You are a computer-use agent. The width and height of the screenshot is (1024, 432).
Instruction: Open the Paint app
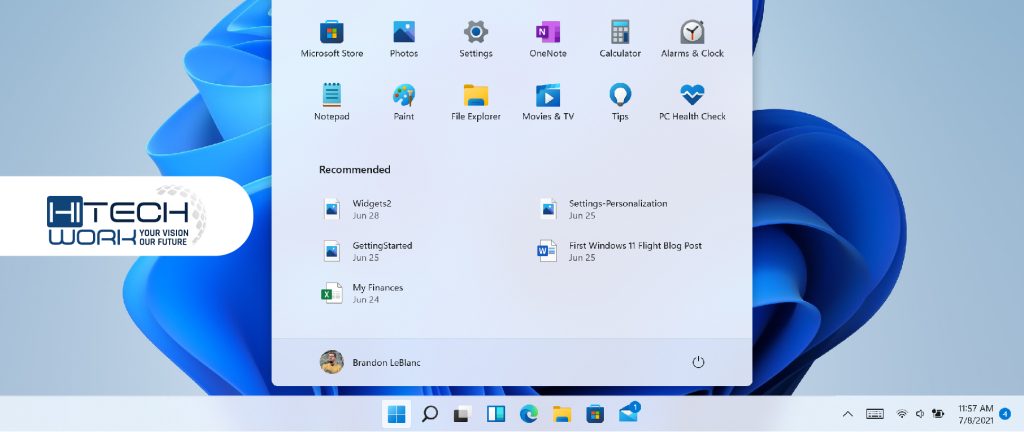pyautogui.click(x=404, y=102)
